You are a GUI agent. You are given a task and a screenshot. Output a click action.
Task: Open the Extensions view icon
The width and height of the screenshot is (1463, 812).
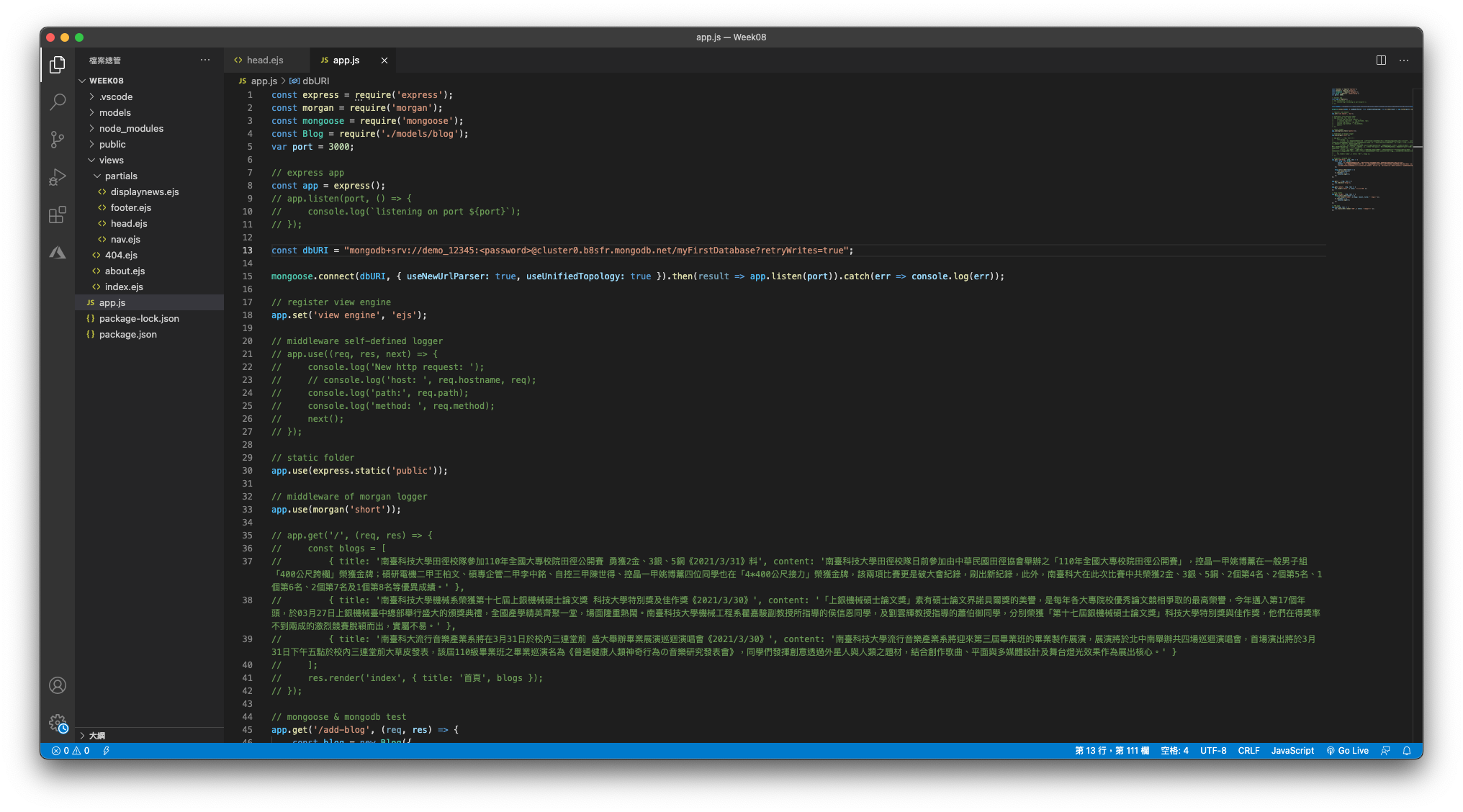58,215
